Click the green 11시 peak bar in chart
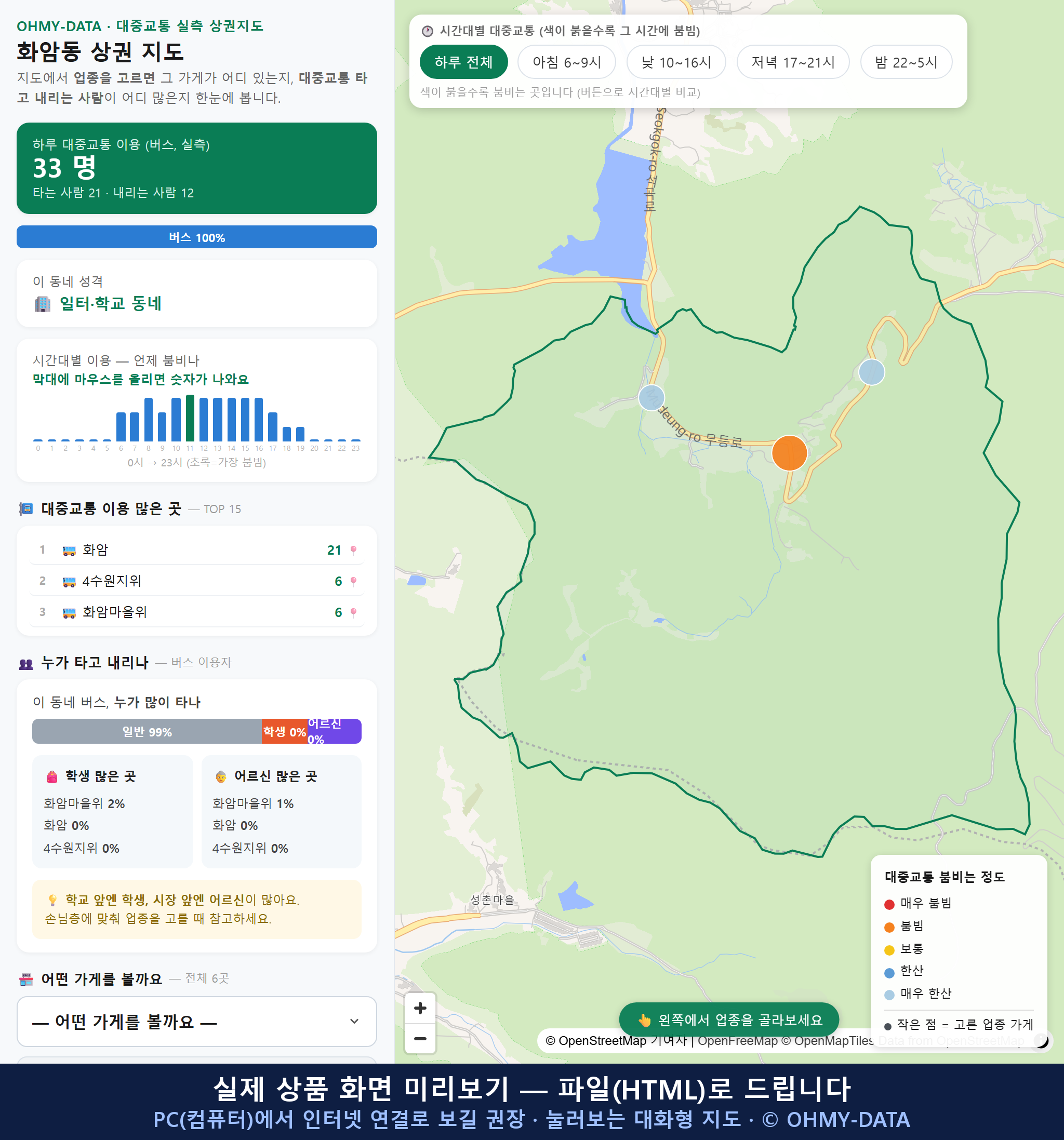 190,418
